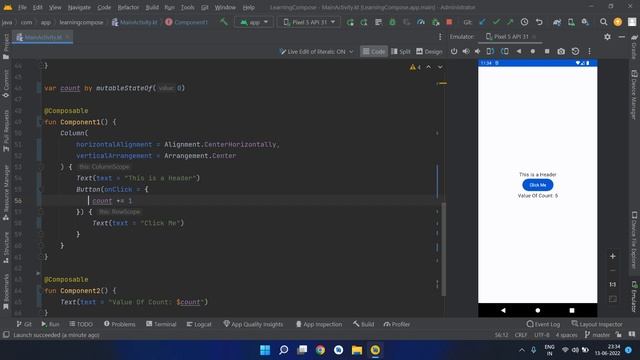Open the Device Manager toolbar icon
The image size is (640, 360).
571,22
